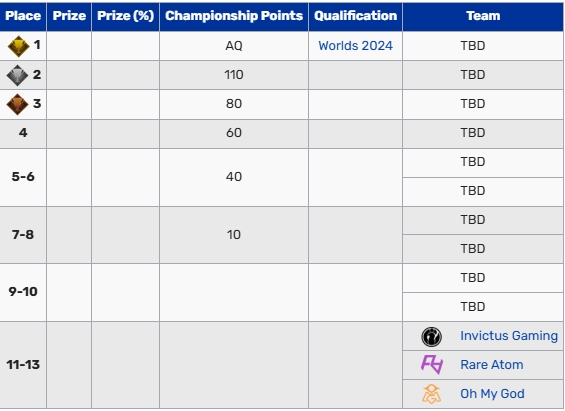Click the Prize (%) column header

(x=125, y=16)
